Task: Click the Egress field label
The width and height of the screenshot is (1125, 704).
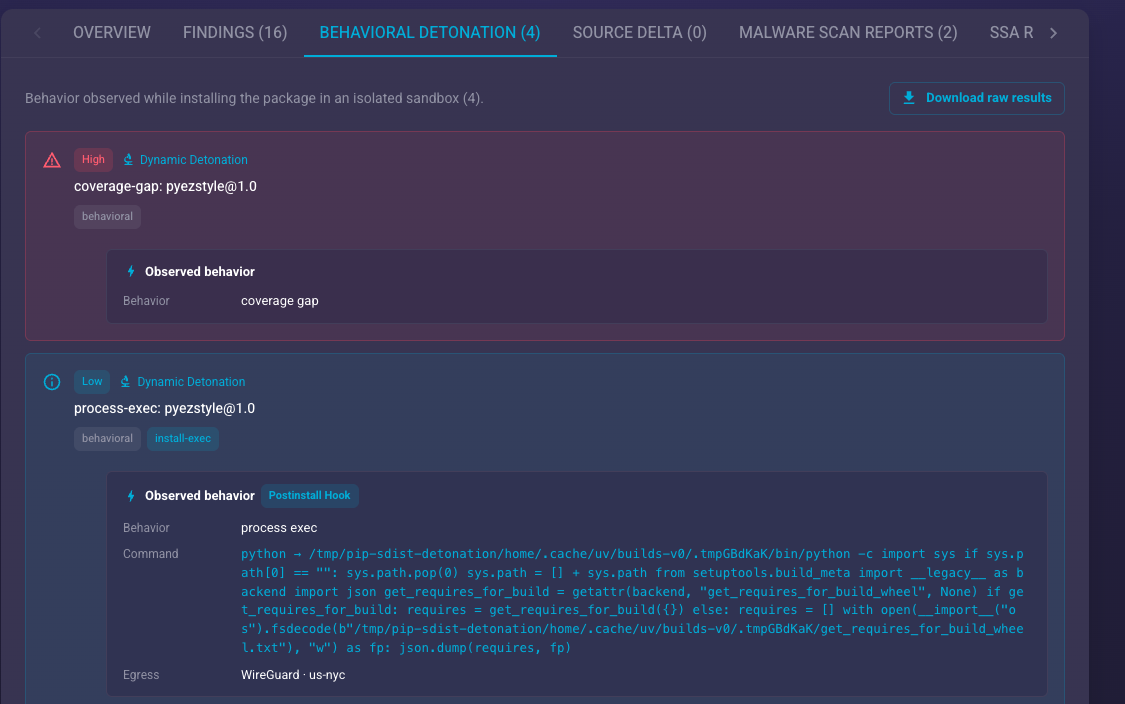Action: click(x=141, y=675)
